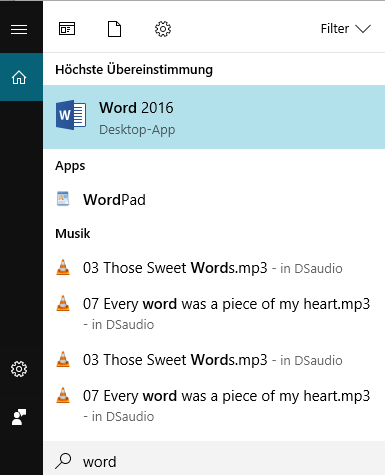Open the sidebar Settings gear at the bottom
Image resolution: width=385 pixels, height=475 pixels.
click(19, 369)
